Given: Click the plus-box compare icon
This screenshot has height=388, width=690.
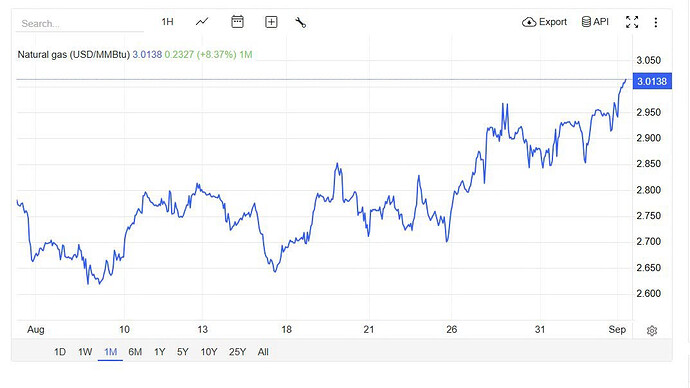Looking at the screenshot, I should coord(271,22).
